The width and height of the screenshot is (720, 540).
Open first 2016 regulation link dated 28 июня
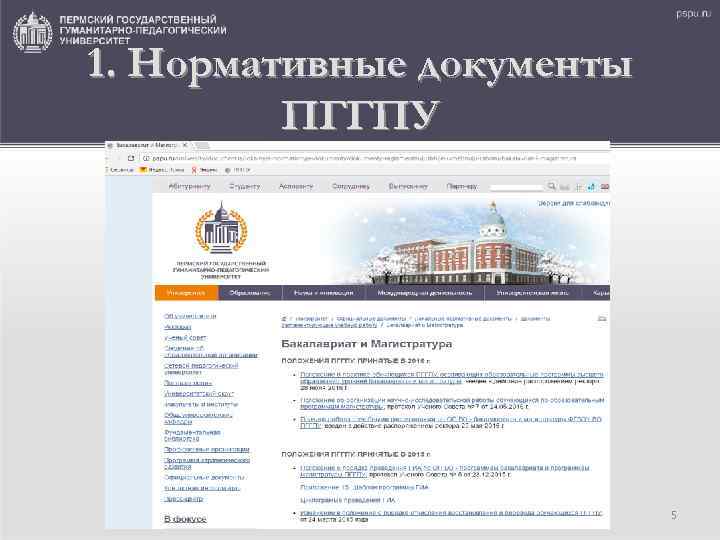[451, 378]
